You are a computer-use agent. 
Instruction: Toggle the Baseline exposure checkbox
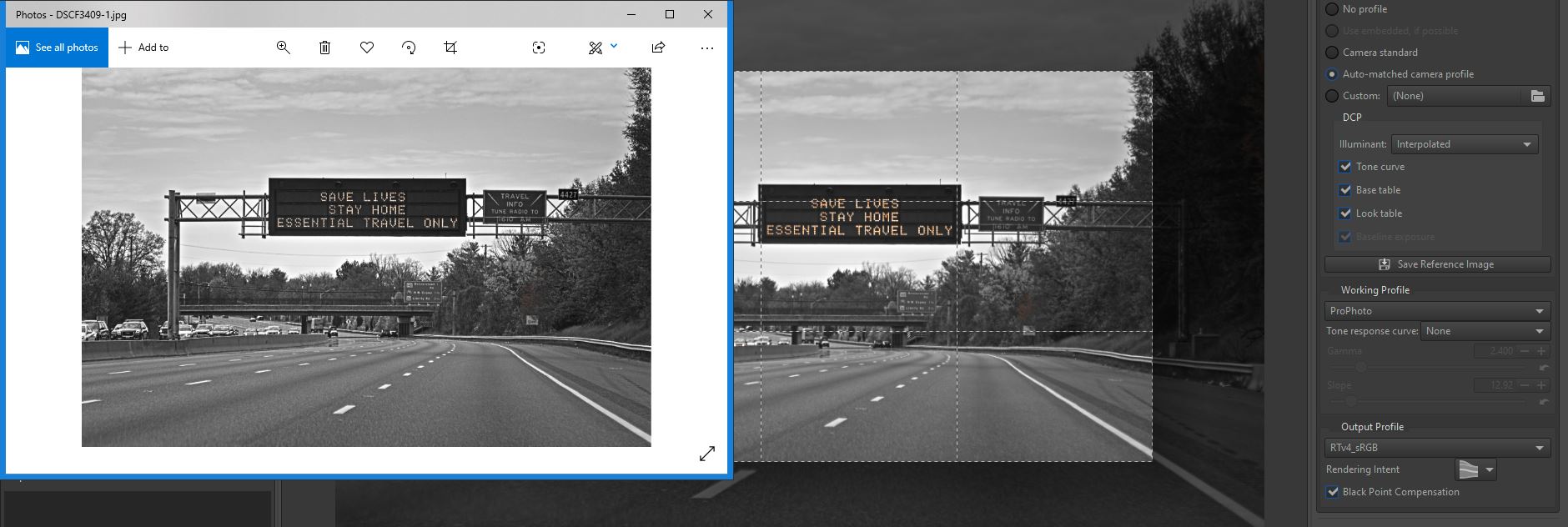pyautogui.click(x=1345, y=237)
